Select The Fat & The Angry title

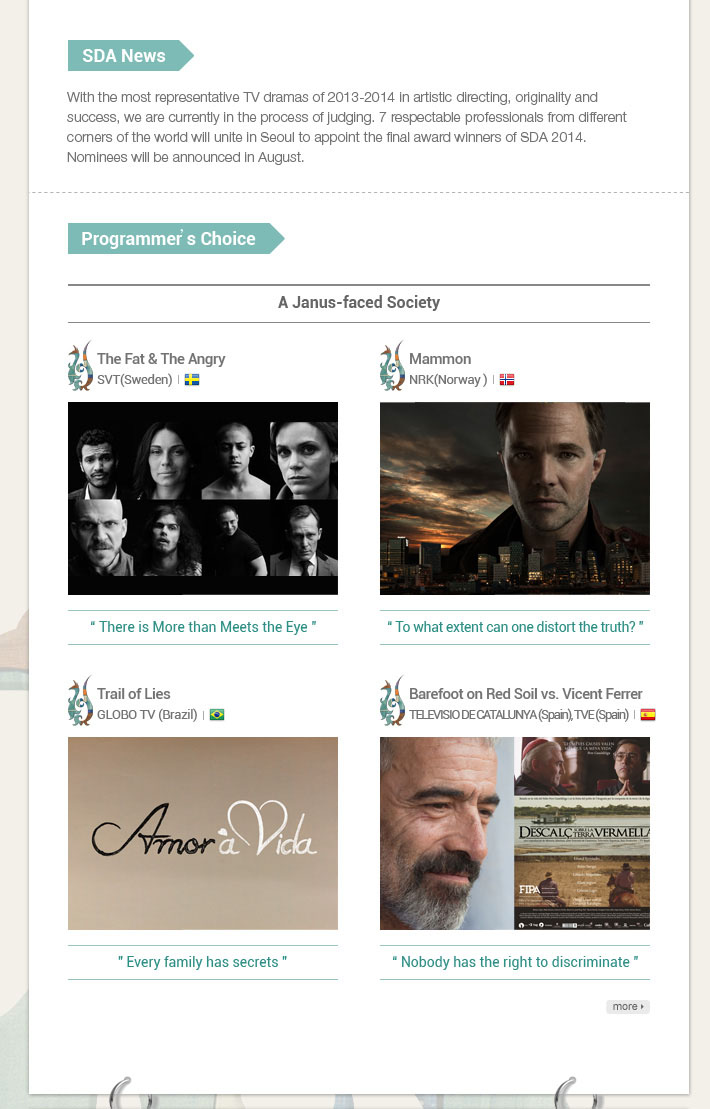coord(161,359)
